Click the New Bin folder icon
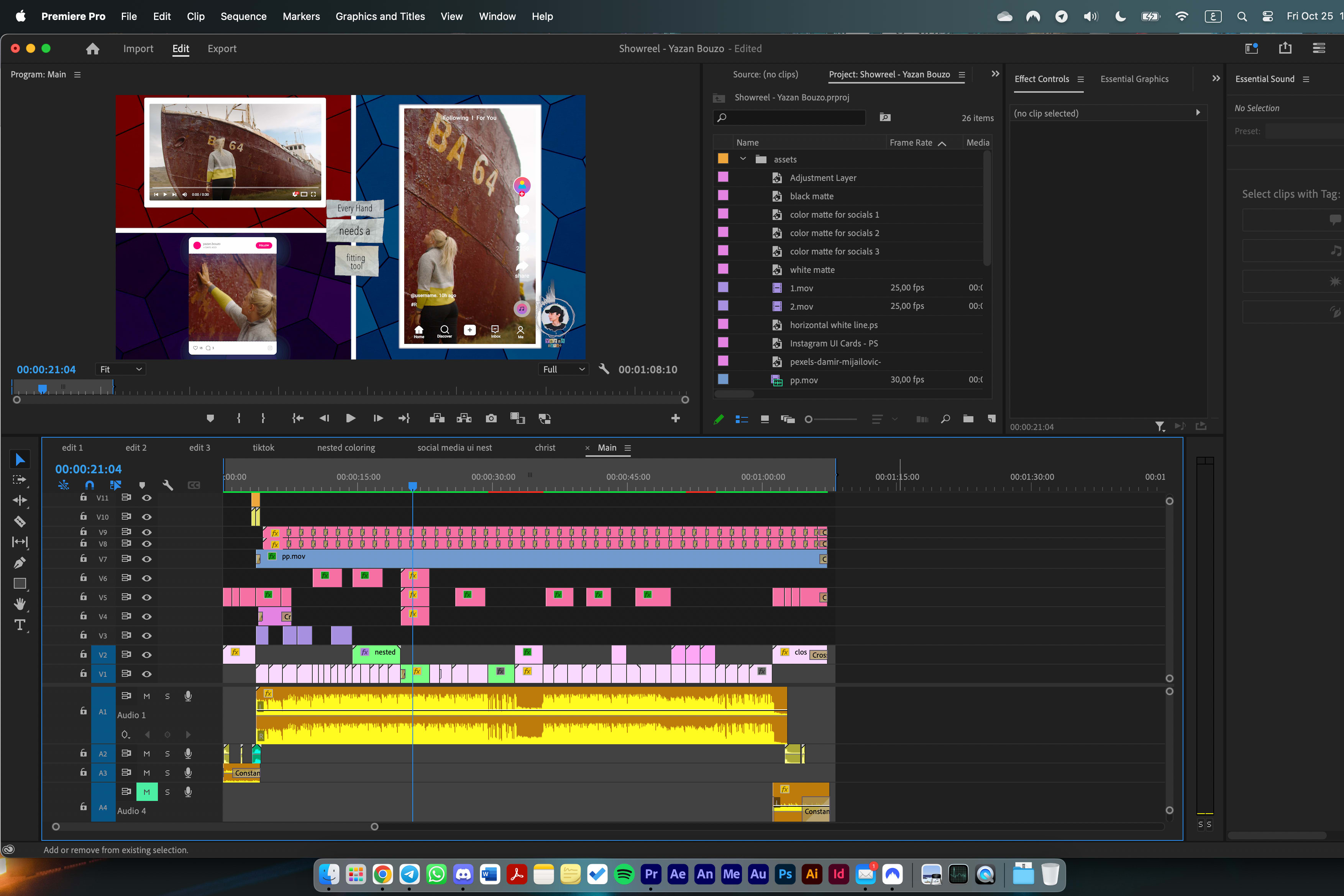The width and height of the screenshot is (1344, 896). point(968,419)
